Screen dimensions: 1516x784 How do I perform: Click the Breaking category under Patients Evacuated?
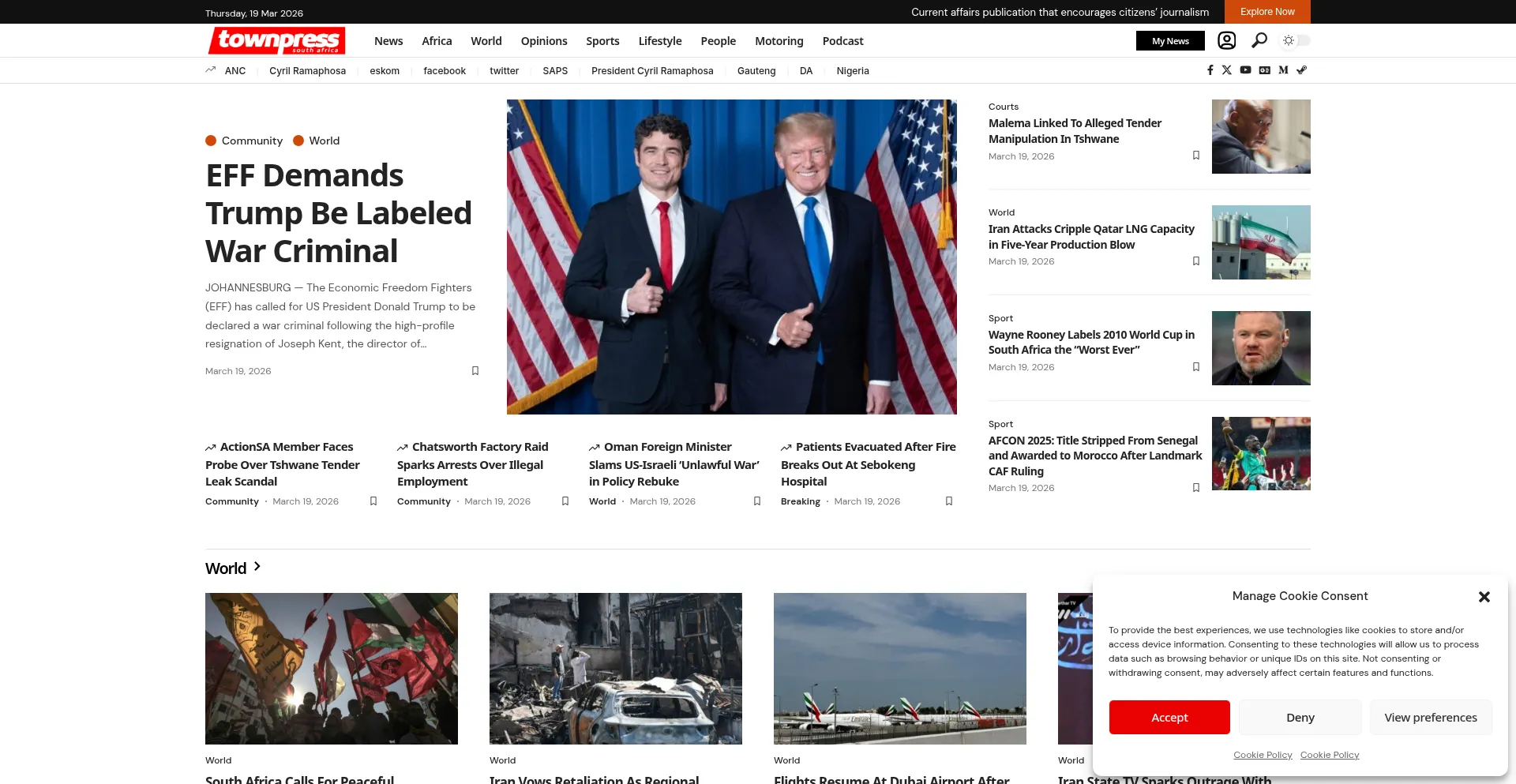801,501
